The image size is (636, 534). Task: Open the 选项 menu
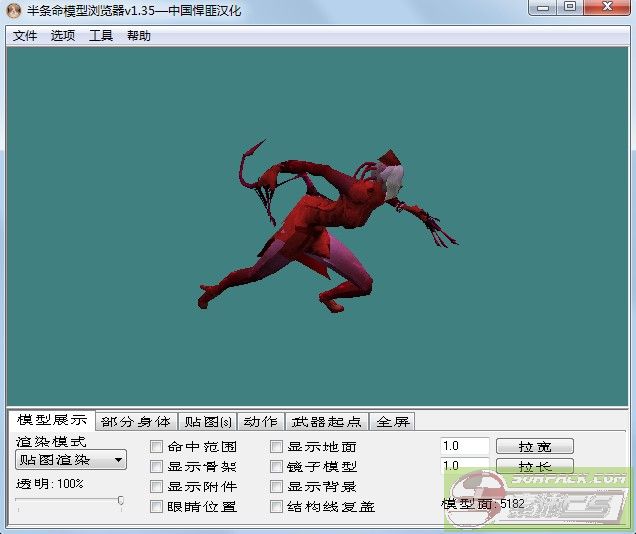(62, 36)
